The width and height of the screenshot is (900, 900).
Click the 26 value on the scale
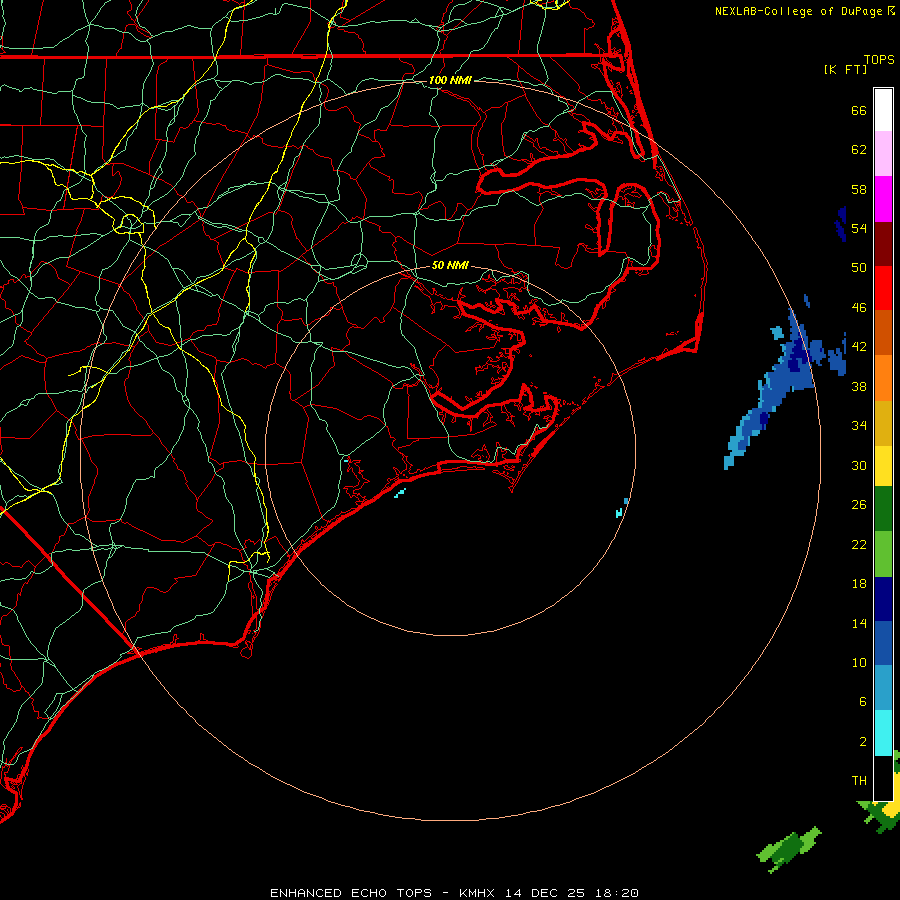(859, 505)
